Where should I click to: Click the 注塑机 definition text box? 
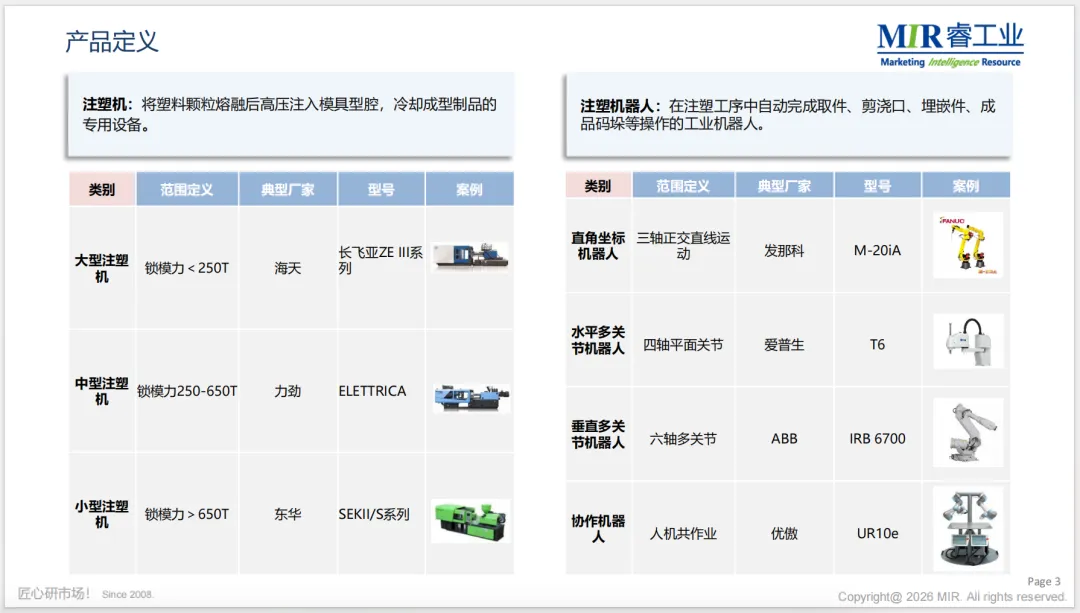[291, 115]
